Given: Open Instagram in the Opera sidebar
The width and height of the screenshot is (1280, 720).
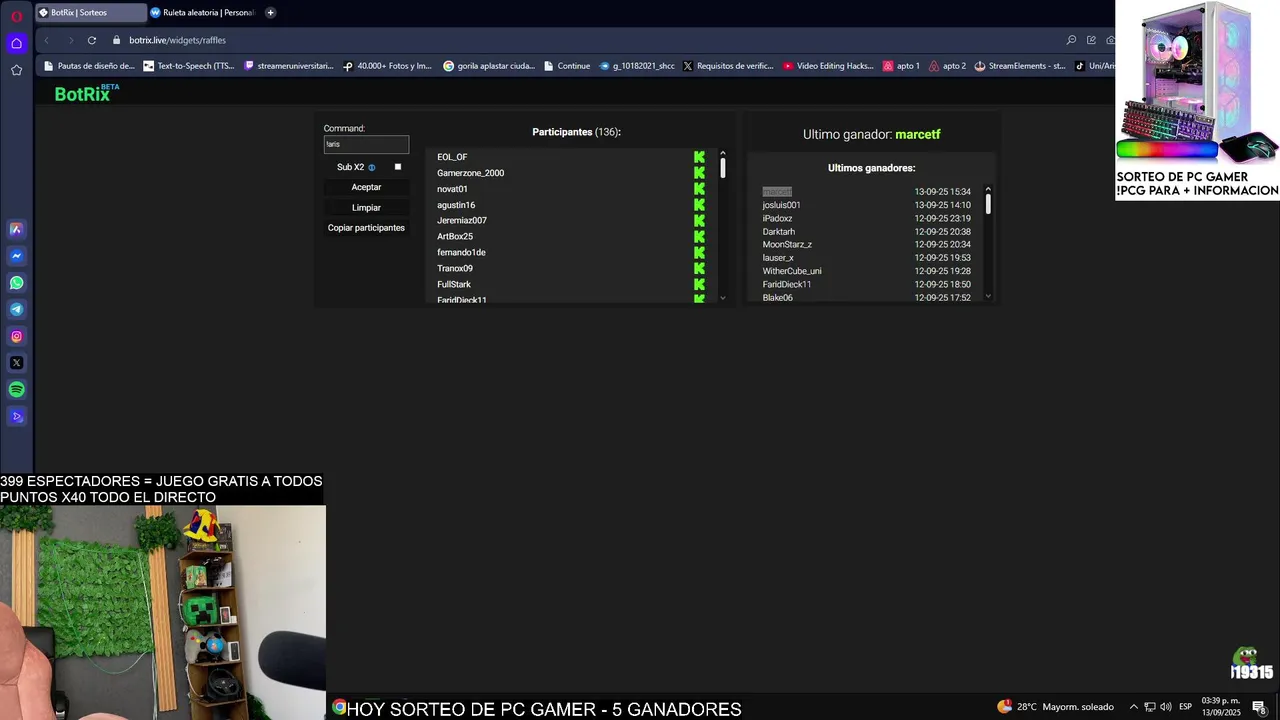Looking at the screenshot, I should (16, 337).
